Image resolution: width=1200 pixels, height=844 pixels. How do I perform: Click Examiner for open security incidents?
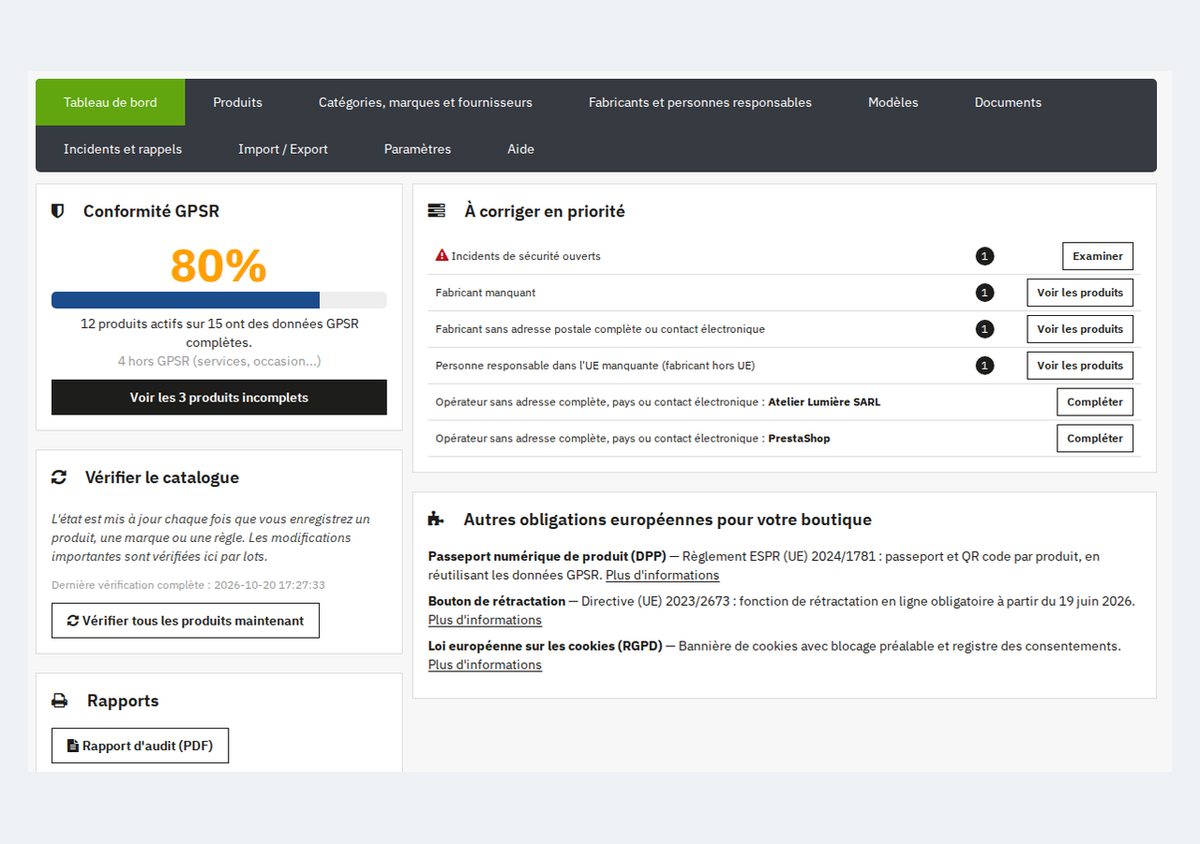pos(1097,256)
